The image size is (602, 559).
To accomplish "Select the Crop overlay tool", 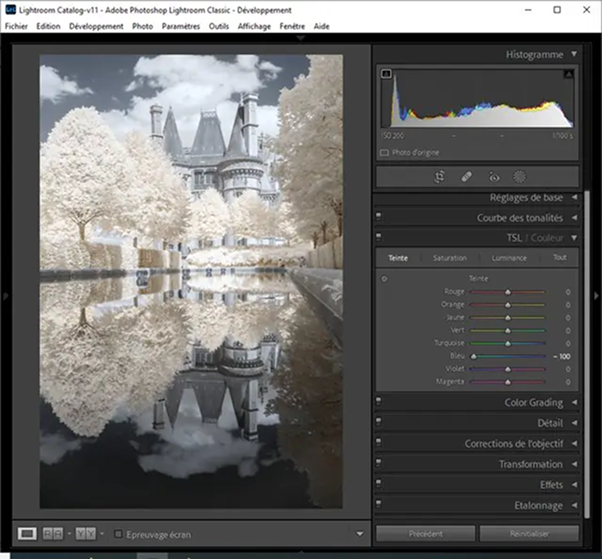I will point(440,177).
